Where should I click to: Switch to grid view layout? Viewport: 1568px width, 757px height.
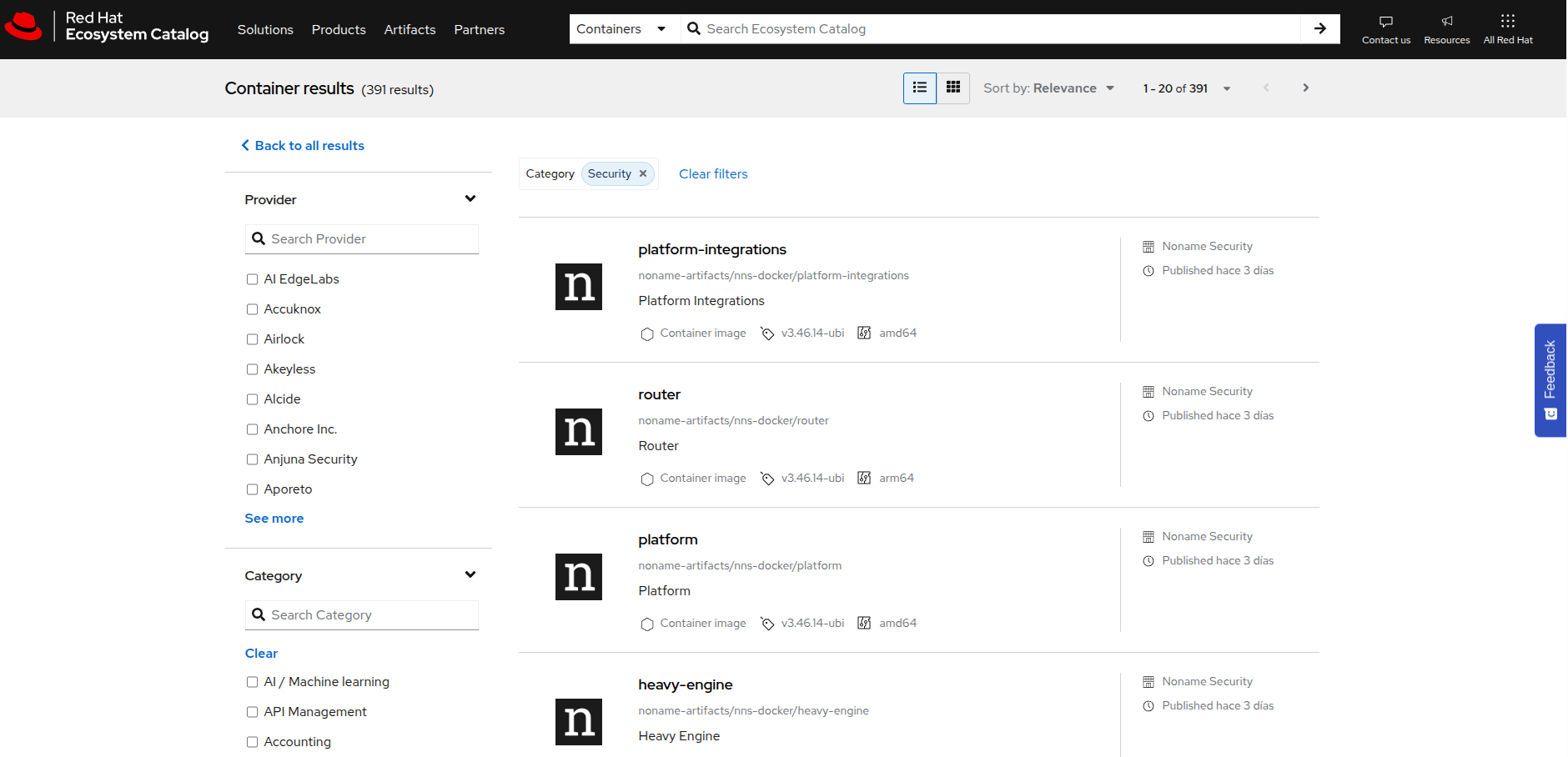(952, 88)
